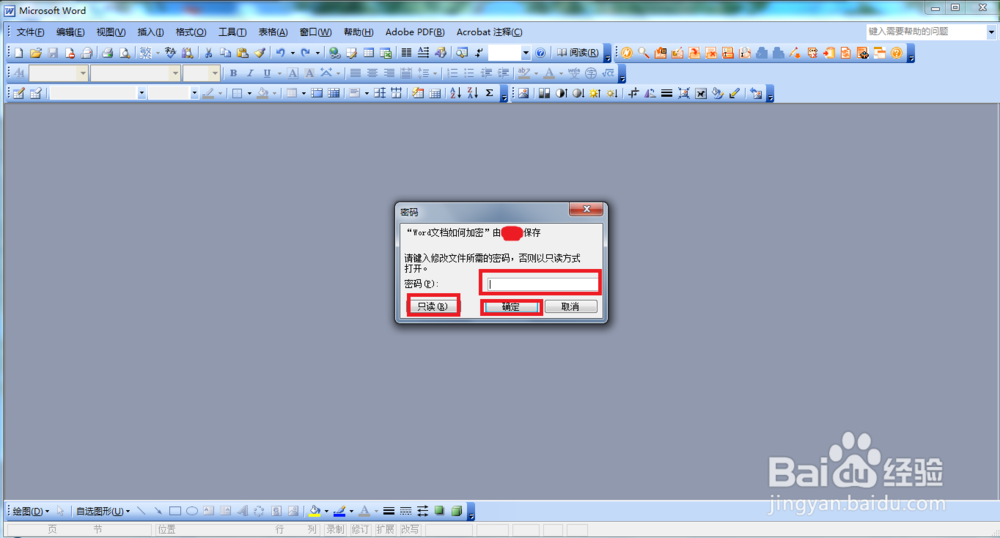Click the Line Color brush swatch
Viewport: 1000px width, 538px height.
(339, 511)
